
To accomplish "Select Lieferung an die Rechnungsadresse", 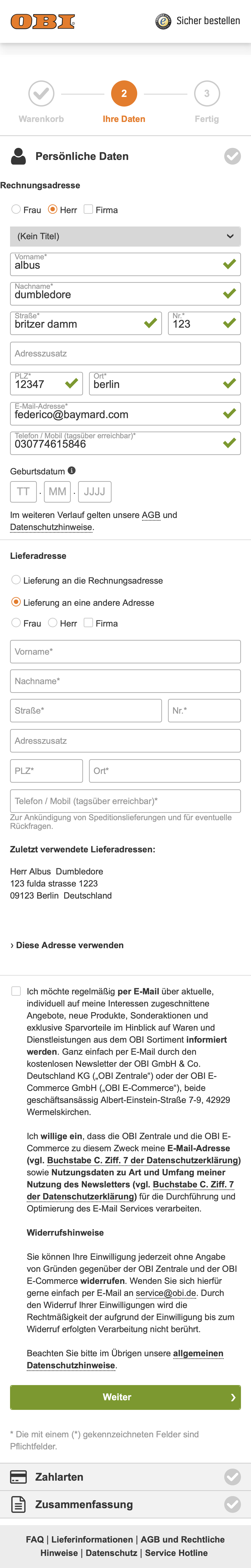I will coord(16,580).
